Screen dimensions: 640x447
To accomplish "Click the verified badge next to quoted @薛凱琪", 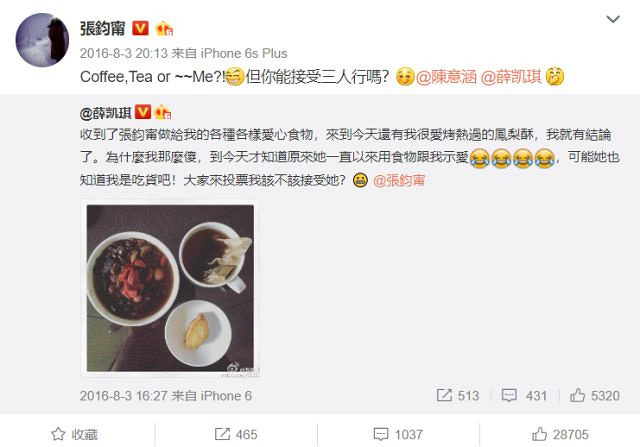I will pos(143,112).
